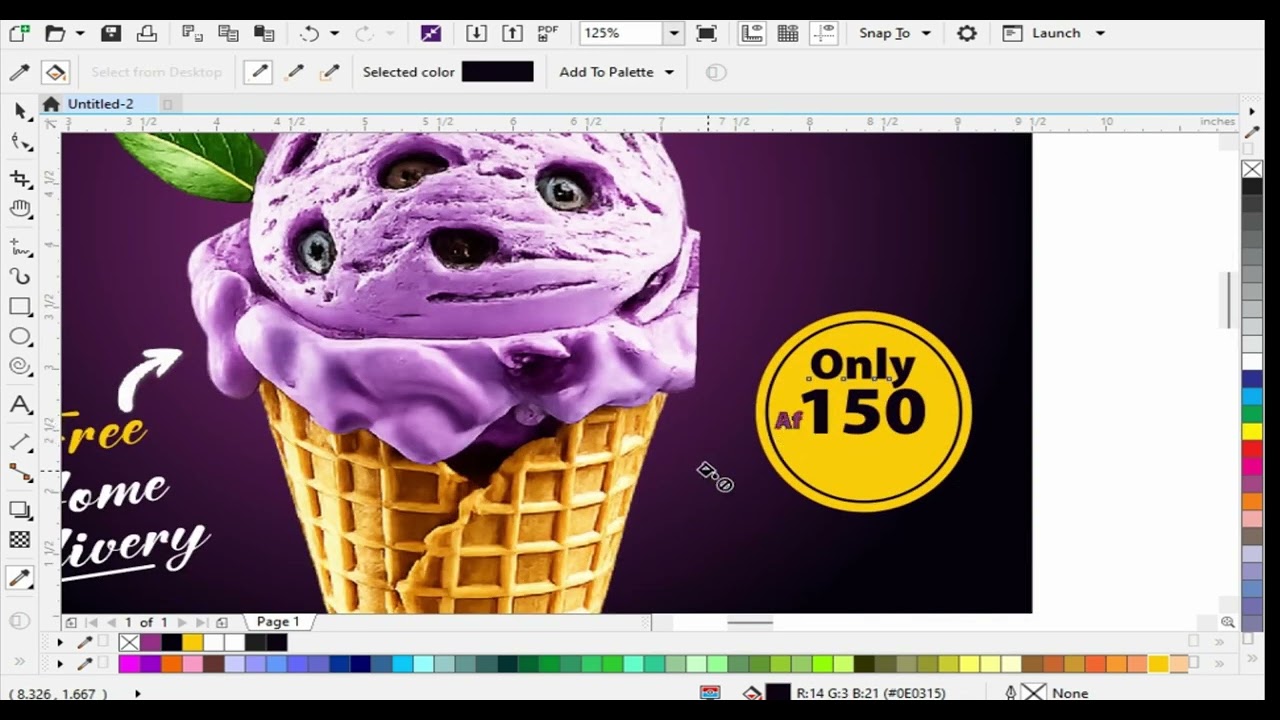The image size is (1280, 720).
Task: Click the Zoom navigator icon at canvas corner
Action: 1228,622
